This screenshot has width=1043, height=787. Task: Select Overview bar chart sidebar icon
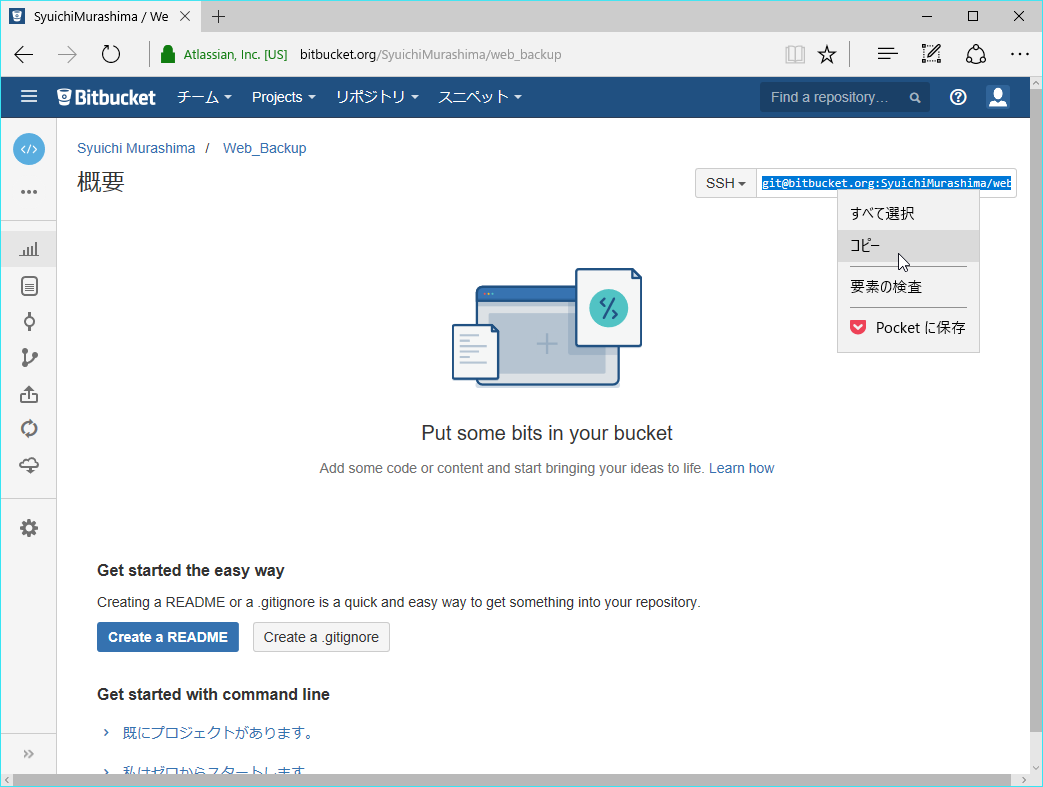(x=29, y=249)
